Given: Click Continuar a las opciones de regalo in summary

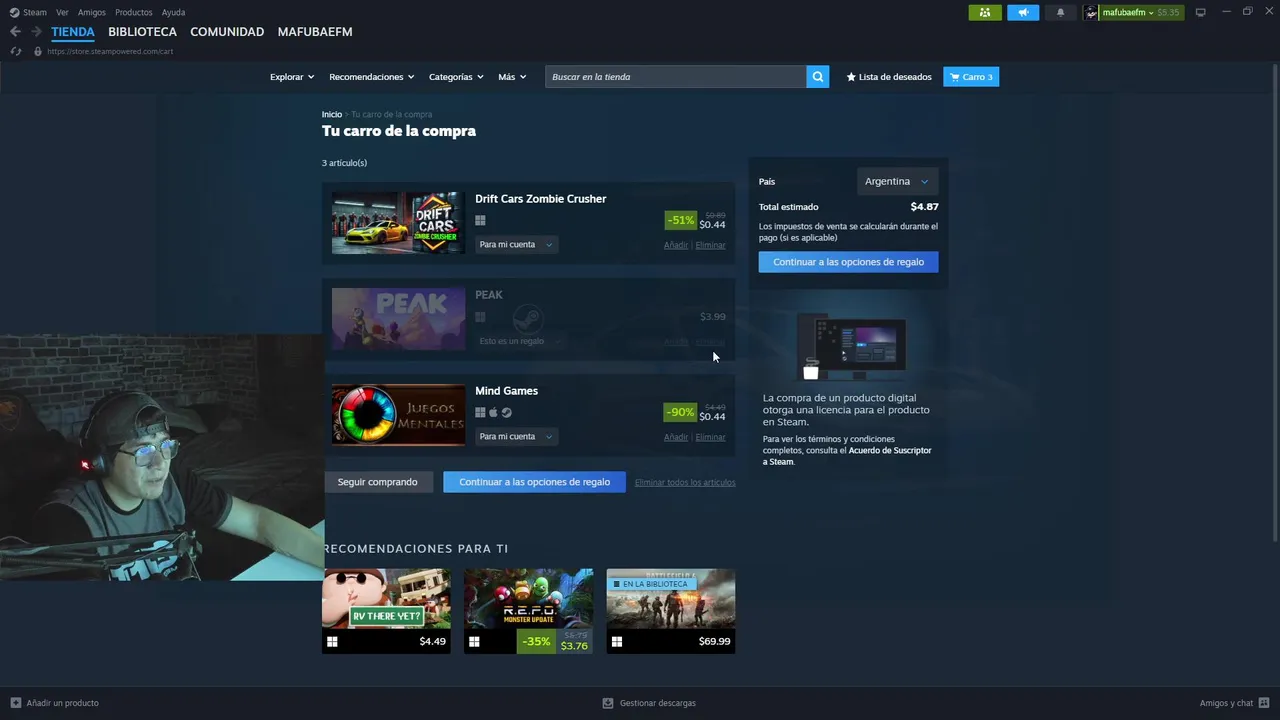Looking at the screenshot, I should coord(848,262).
